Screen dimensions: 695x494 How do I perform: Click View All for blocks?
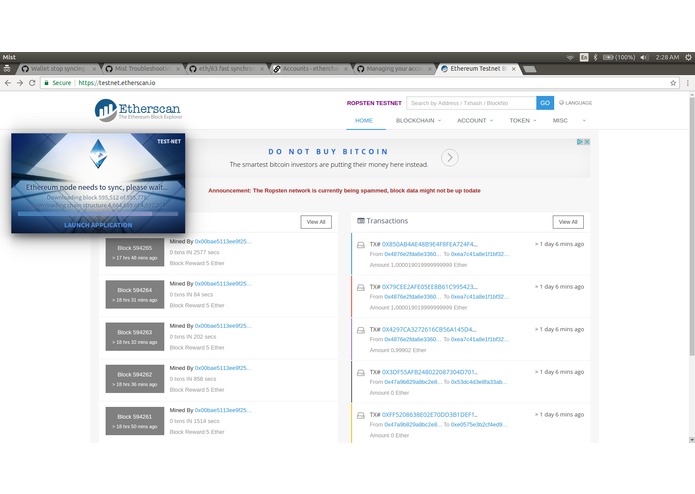pos(316,222)
